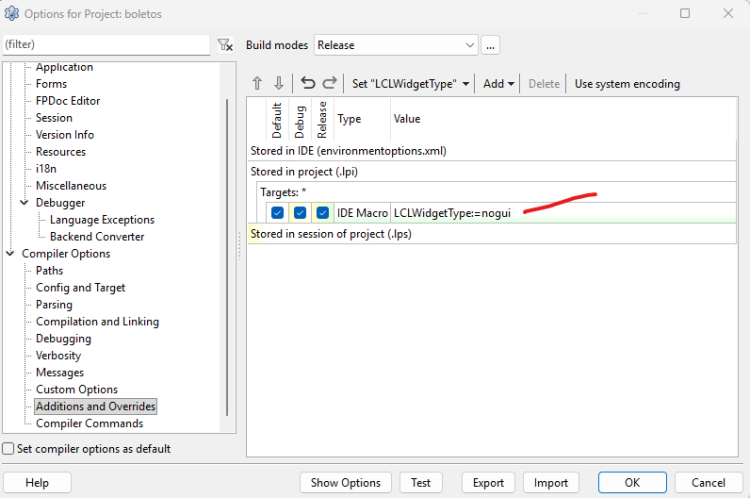Viewport: 750px width, 498px height.
Task: Select Additions and Overrides tree item
Action: click(96, 406)
